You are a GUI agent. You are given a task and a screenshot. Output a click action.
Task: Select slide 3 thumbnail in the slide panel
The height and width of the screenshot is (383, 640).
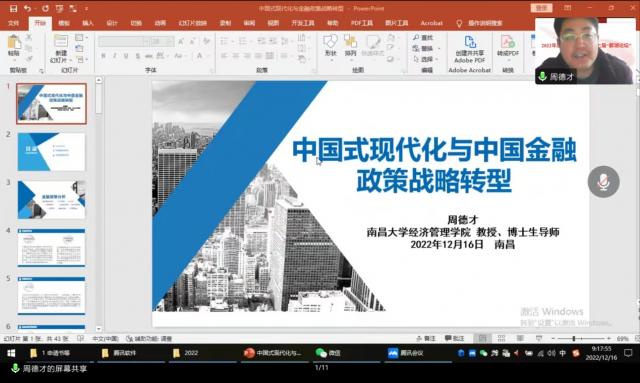51,200
